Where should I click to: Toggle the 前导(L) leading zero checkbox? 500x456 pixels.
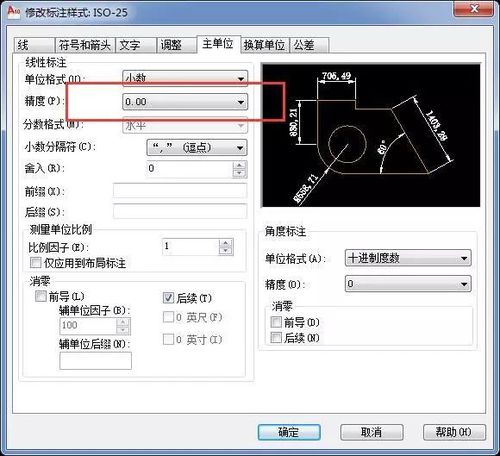[41, 296]
